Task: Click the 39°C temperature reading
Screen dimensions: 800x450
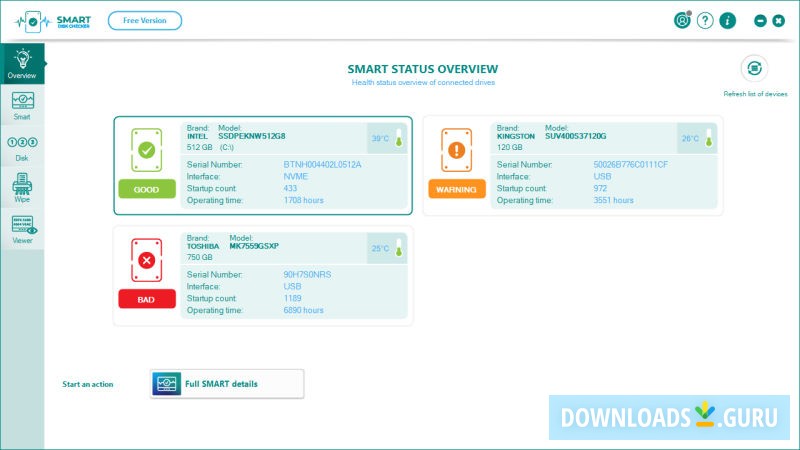Action: [x=380, y=138]
